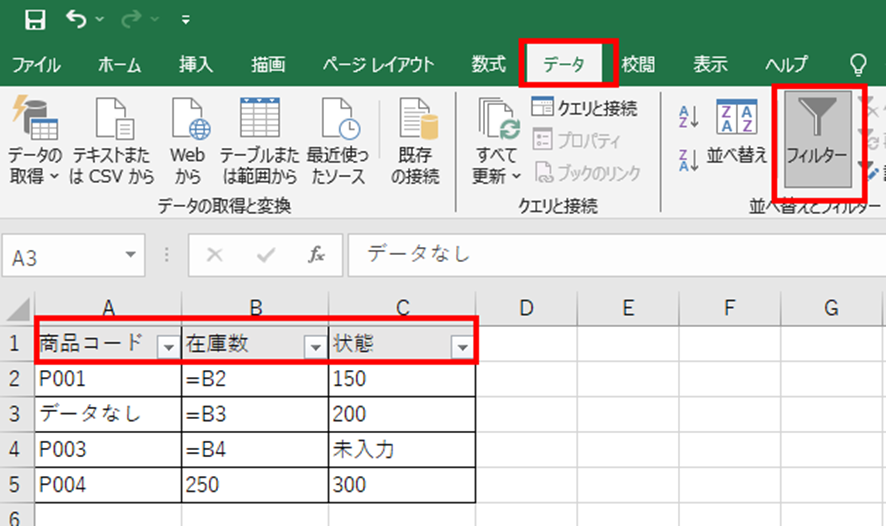
Task: Switch to the 数式 ribbon tab
Action: point(488,65)
